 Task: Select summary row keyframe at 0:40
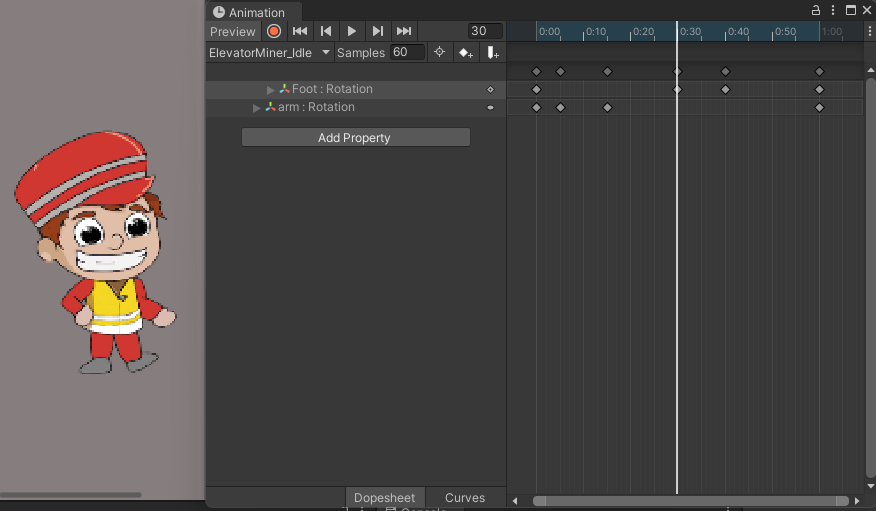click(725, 71)
